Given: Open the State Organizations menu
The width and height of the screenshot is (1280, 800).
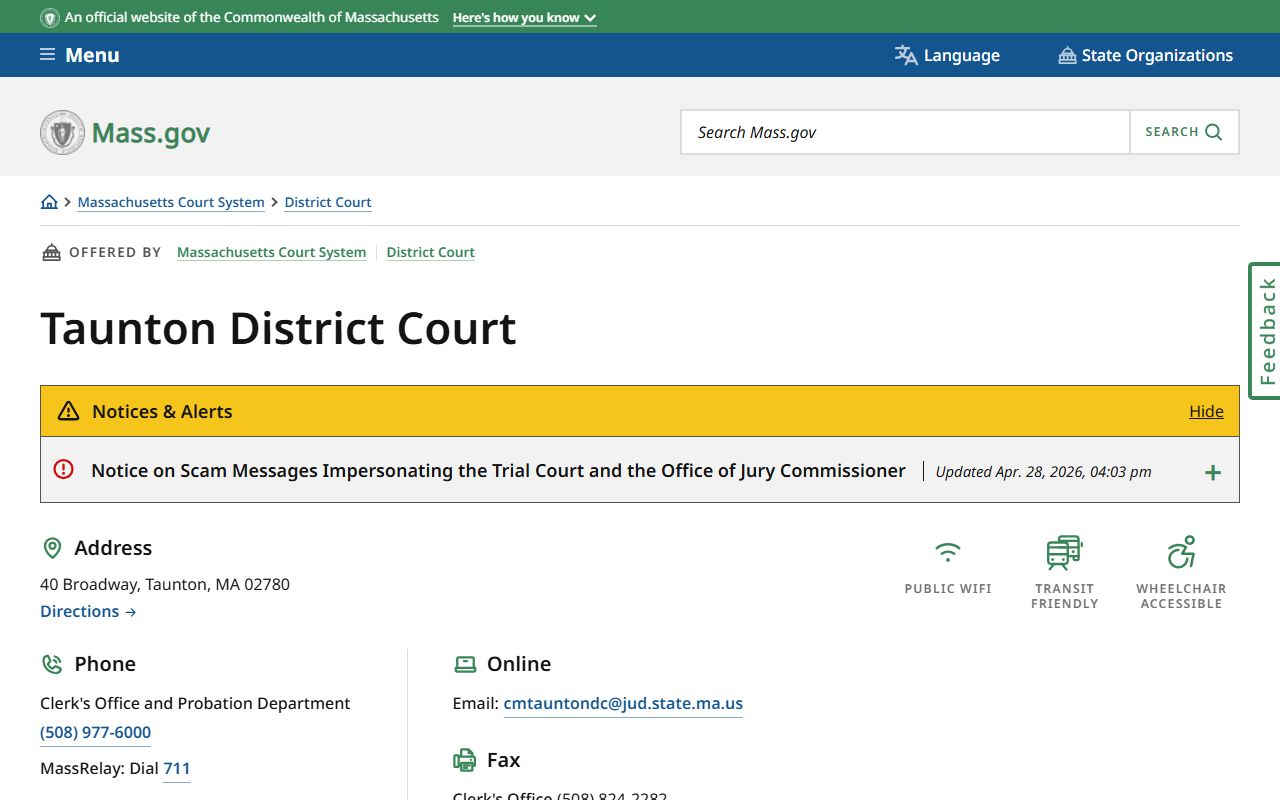Looking at the screenshot, I should 1145,55.
